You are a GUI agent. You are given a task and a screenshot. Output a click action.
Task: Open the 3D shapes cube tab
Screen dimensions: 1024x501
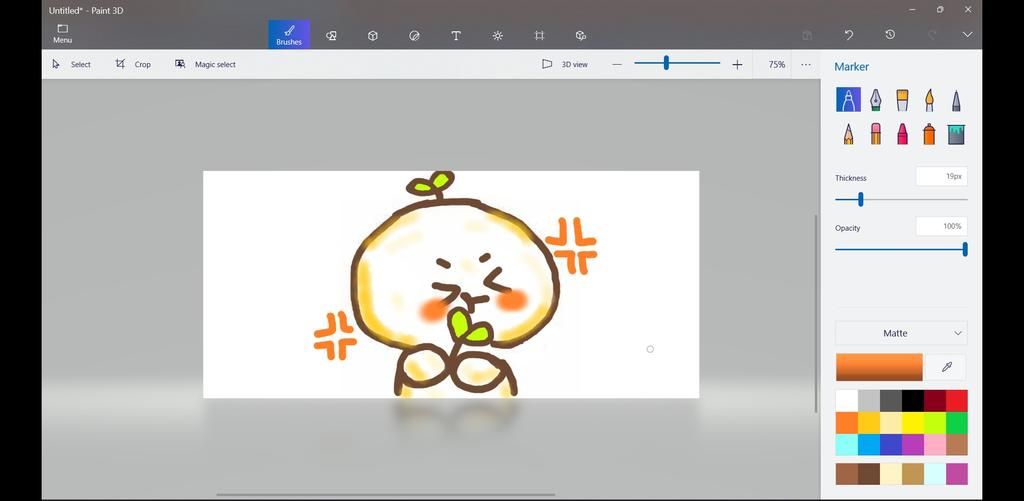pyautogui.click(x=372, y=35)
